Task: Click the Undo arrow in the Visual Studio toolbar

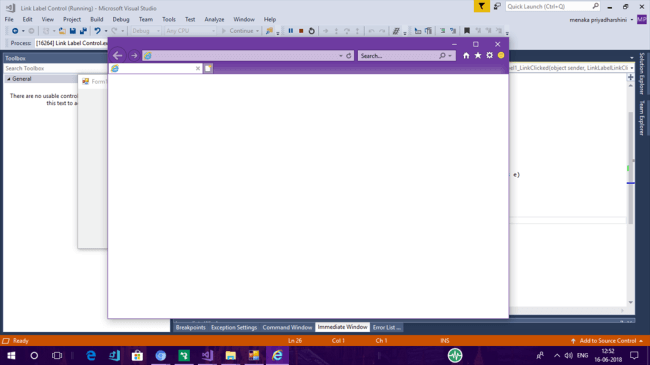Action: 97,31
